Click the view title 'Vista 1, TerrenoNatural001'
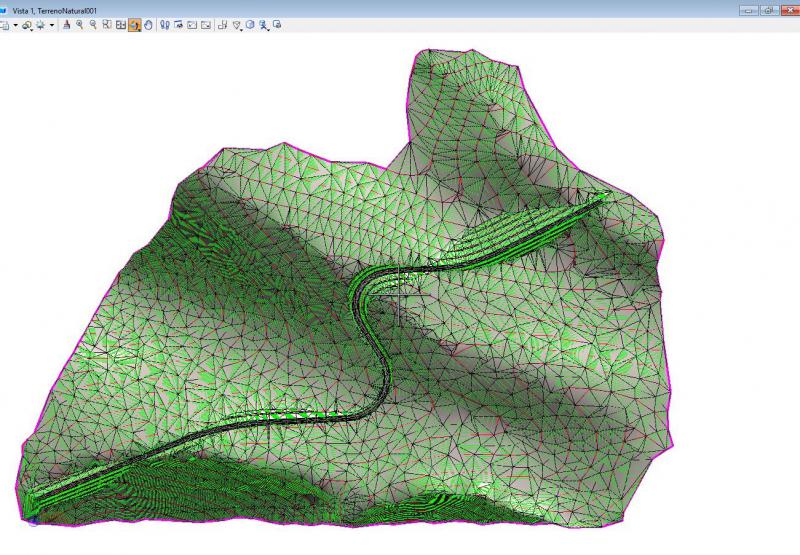Image resolution: width=800 pixels, height=555 pixels. point(55,10)
